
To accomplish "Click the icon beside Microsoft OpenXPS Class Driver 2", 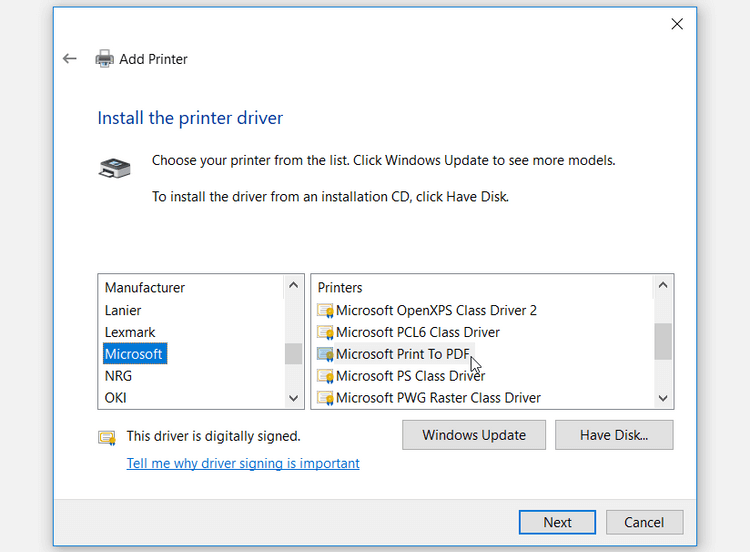I will [x=325, y=310].
